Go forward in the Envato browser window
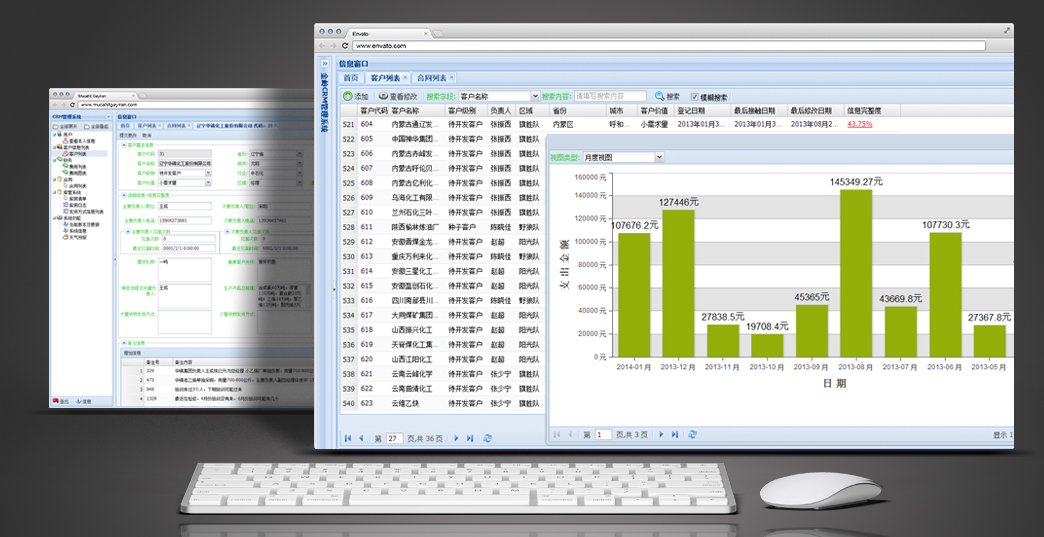 click(x=334, y=46)
